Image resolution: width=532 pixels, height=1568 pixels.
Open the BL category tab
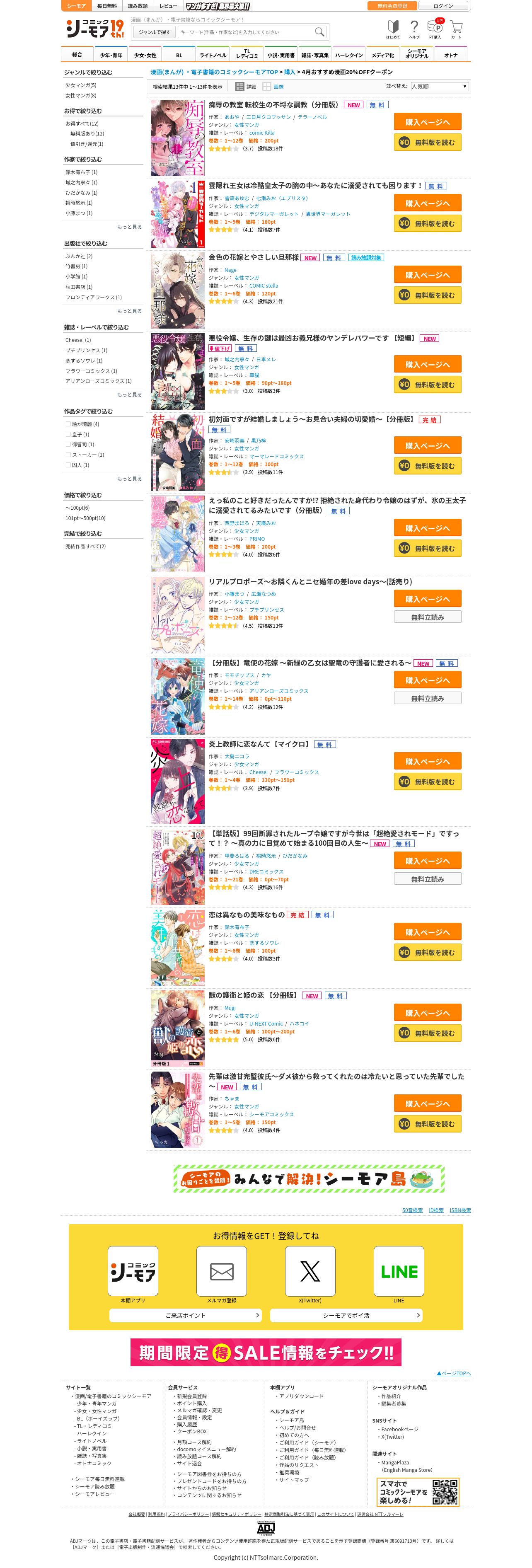179,55
